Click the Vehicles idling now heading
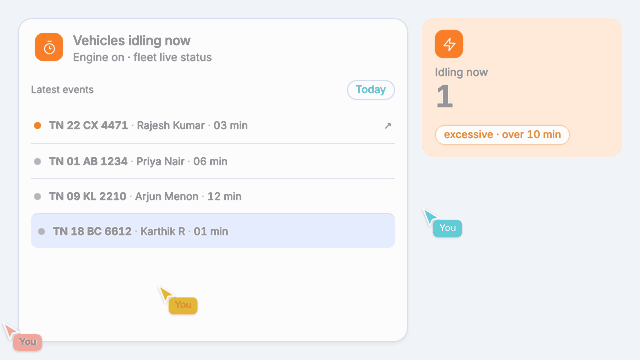The height and width of the screenshot is (360, 640). [131, 40]
